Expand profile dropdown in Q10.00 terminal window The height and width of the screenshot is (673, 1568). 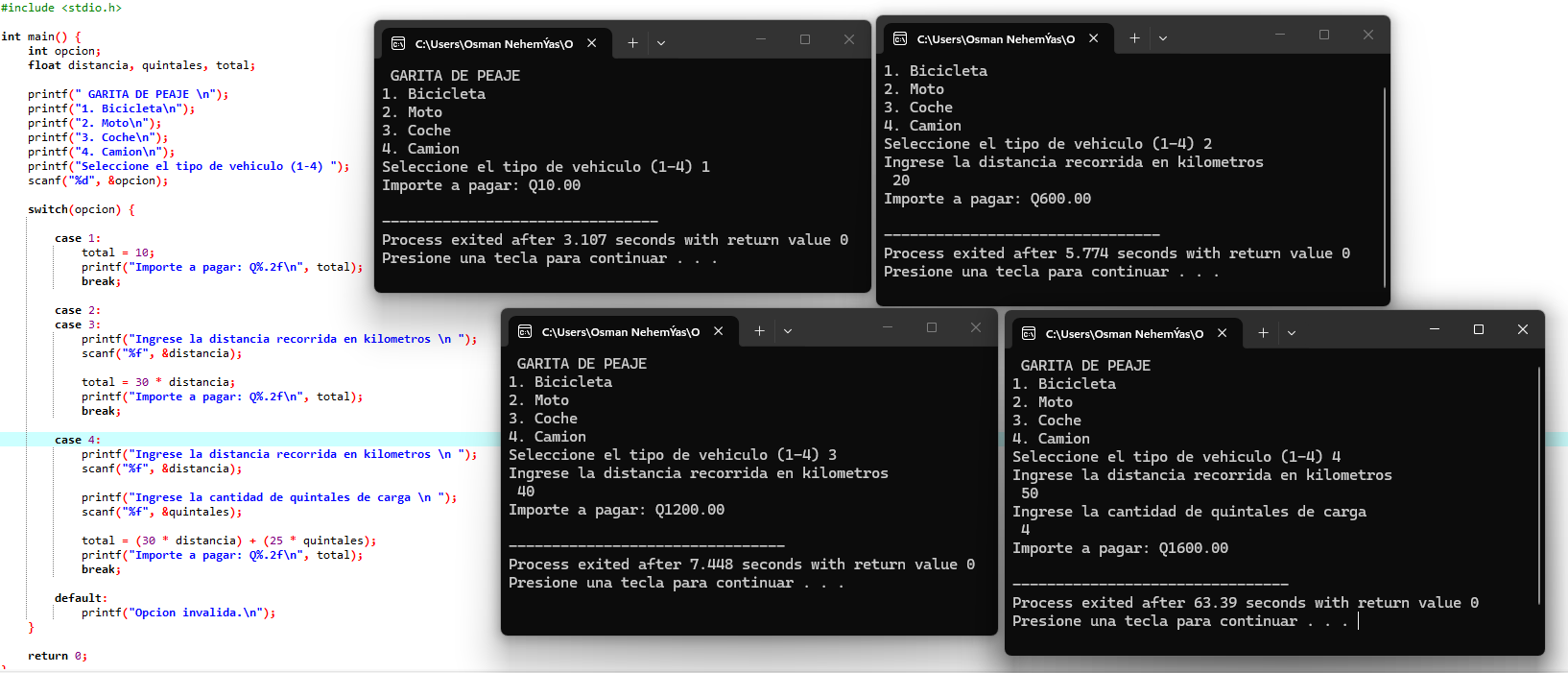[x=661, y=43]
